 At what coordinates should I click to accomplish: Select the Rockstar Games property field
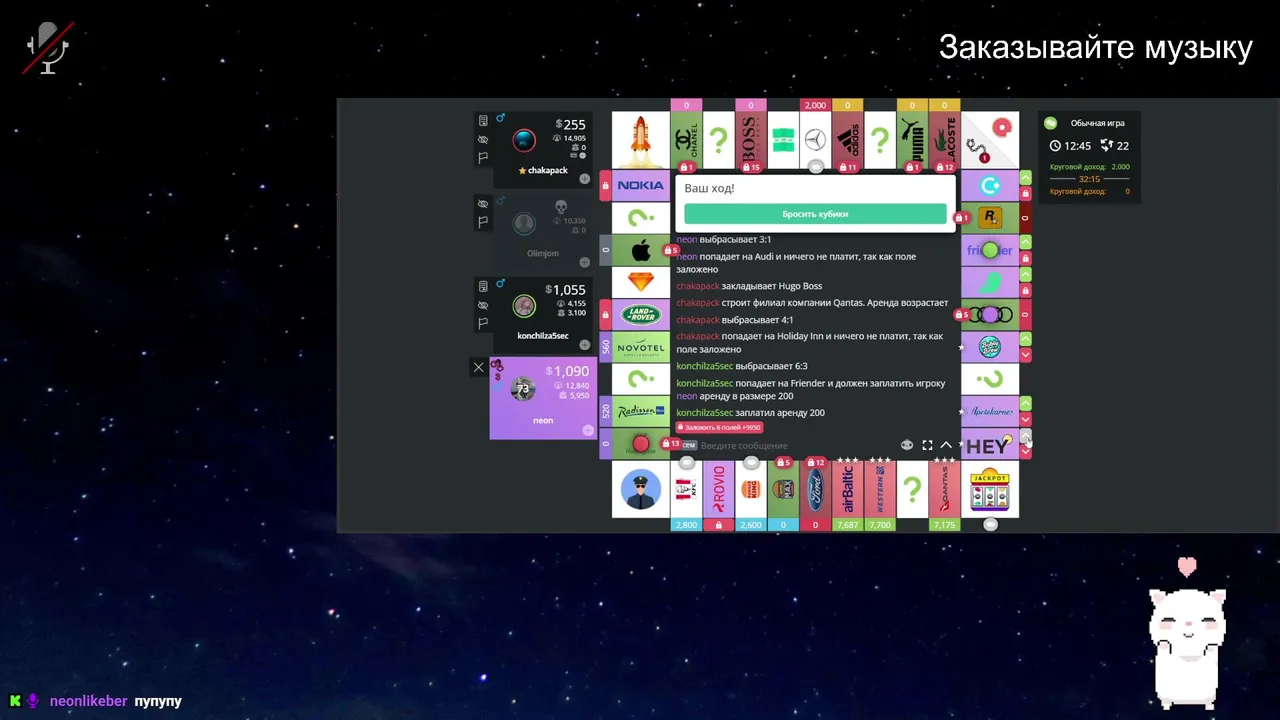(990, 217)
